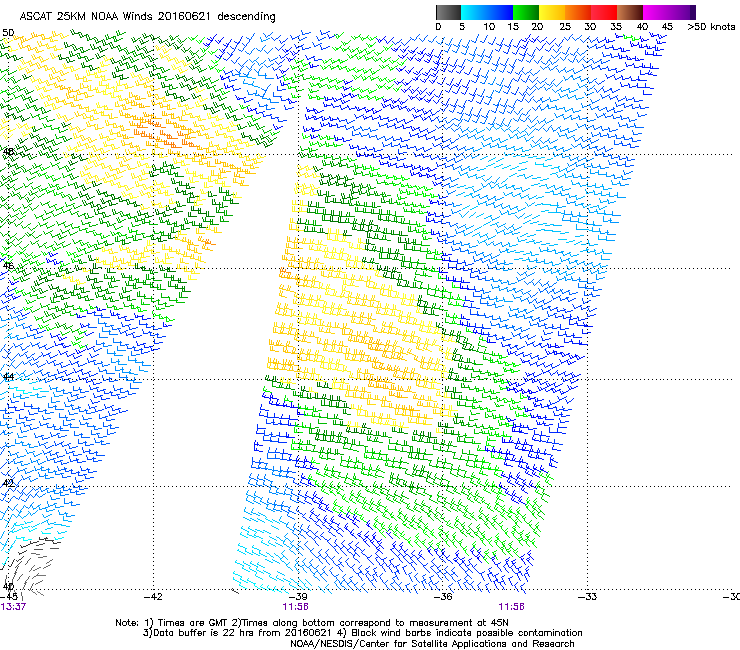Click the longitude label '-45'
The height and width of the screenshot is (650, 740).
[x=9, y=597]
